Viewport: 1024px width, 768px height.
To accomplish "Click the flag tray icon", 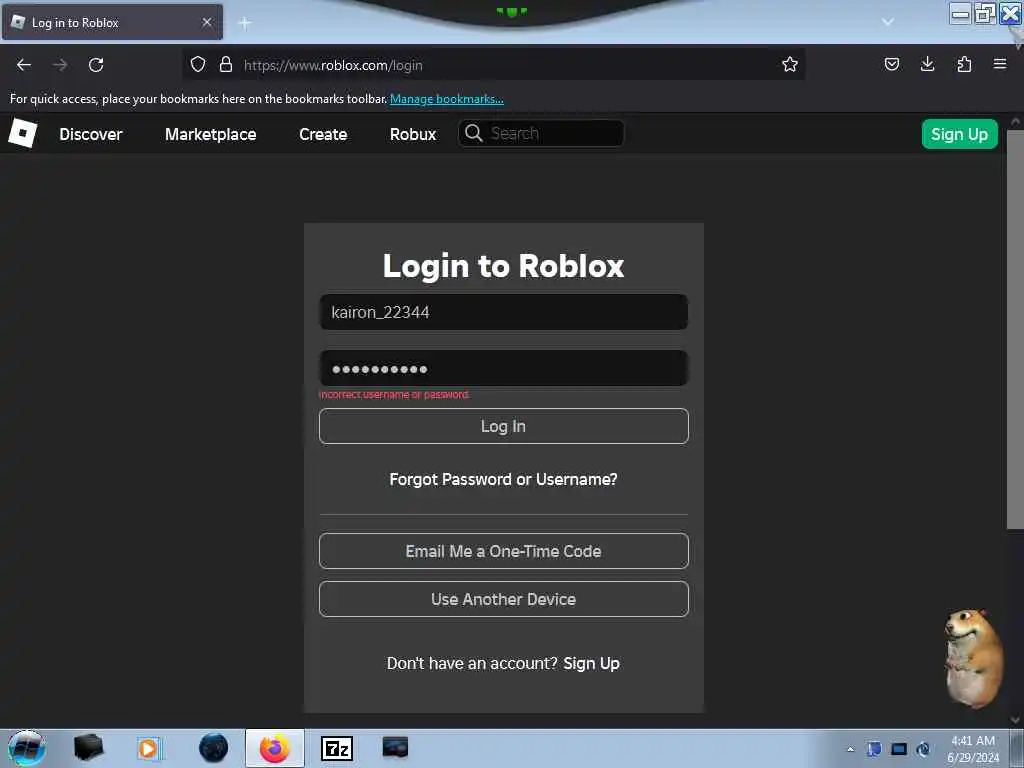I will 874,749.
